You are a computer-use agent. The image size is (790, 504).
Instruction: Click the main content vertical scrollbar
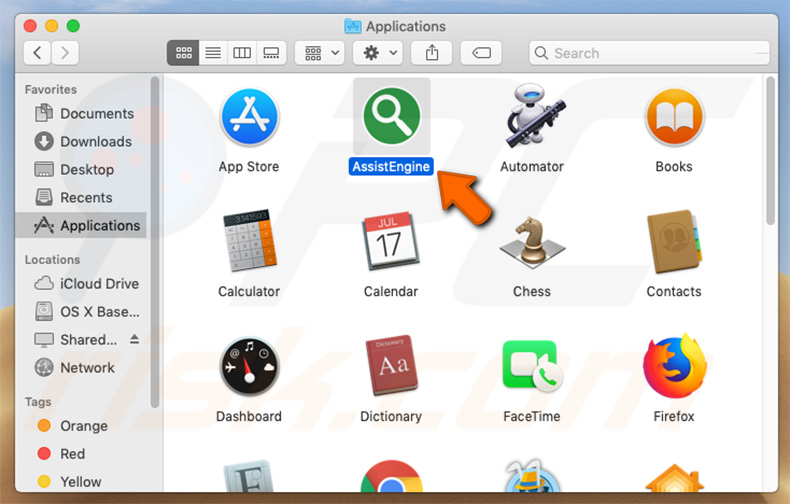770,151
